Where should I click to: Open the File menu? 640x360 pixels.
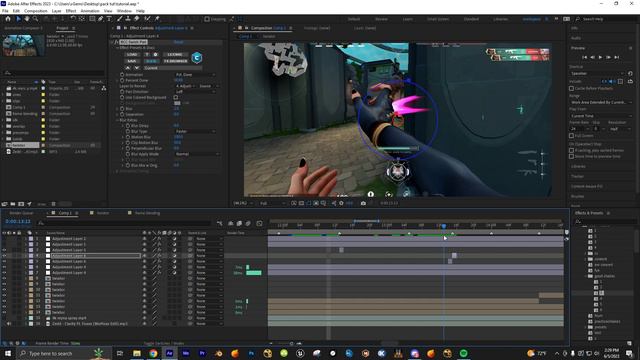pos(5,11)
